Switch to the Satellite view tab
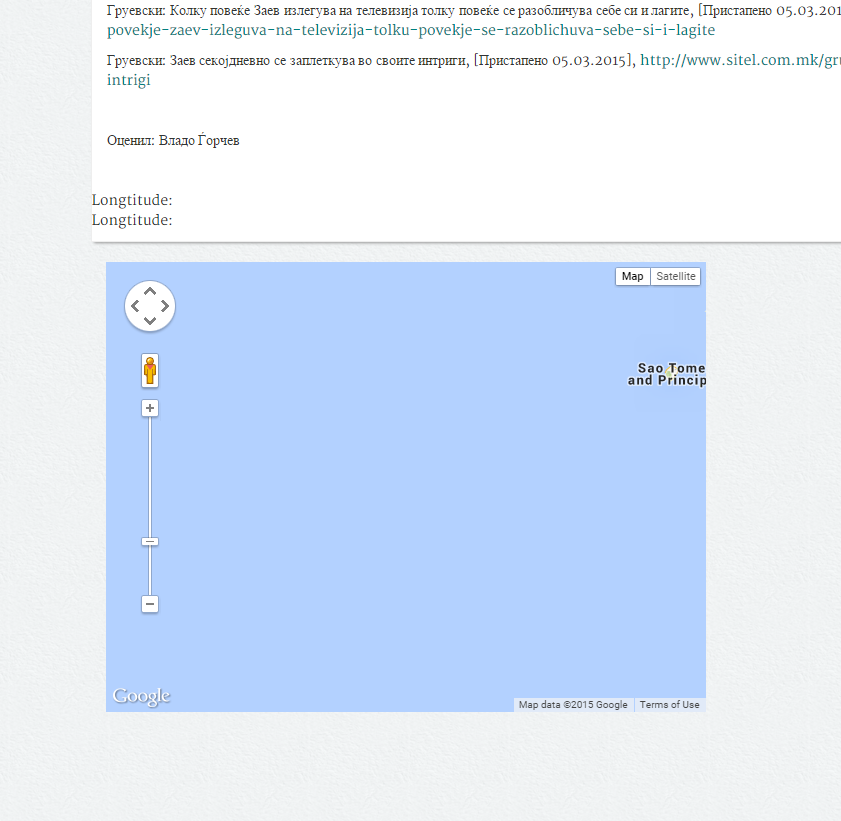Image resolution: width=841 pixels, height=821 pixels. 675,277
